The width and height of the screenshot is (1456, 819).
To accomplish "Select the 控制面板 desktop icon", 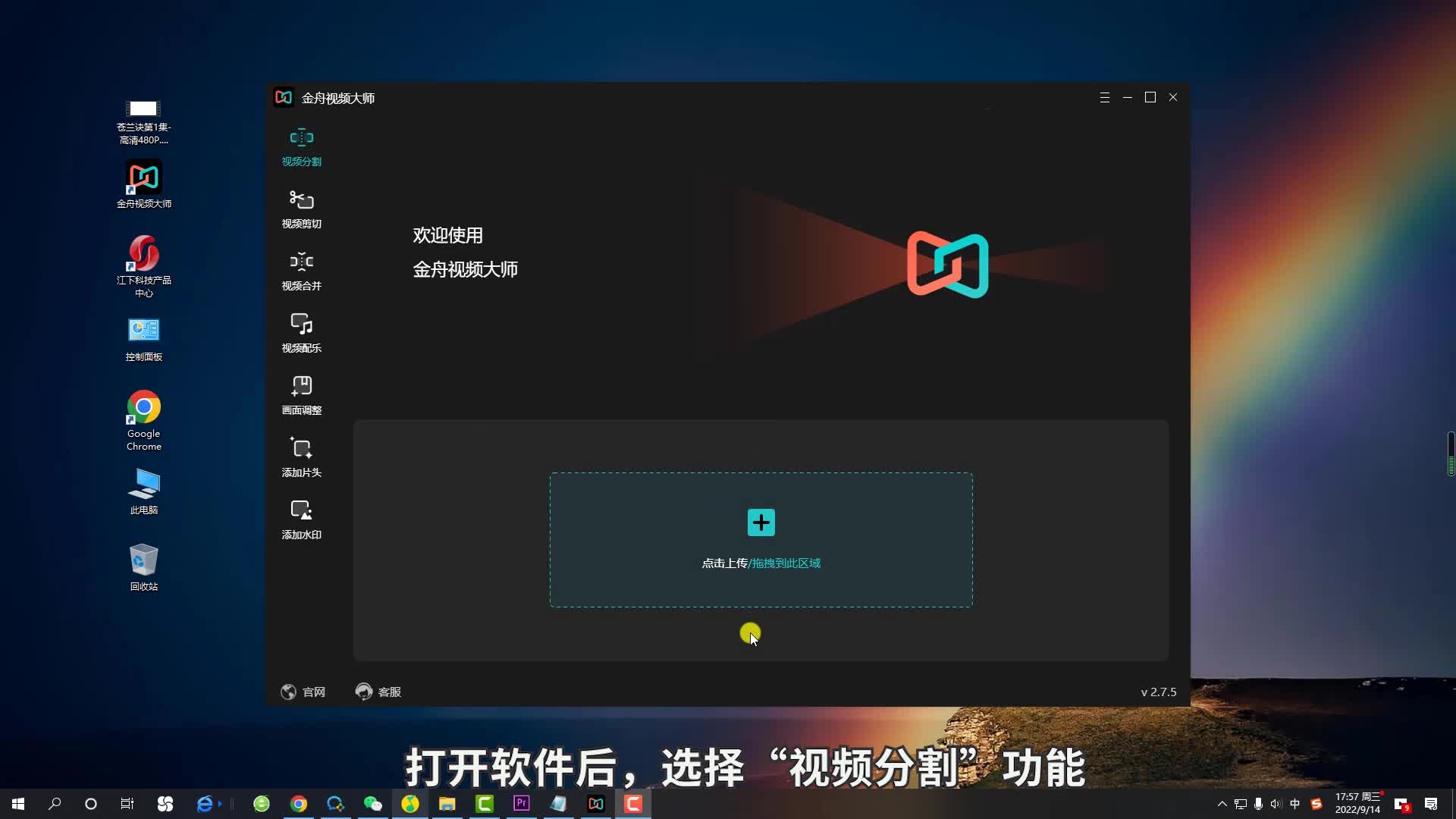I will tap(143, 340).
